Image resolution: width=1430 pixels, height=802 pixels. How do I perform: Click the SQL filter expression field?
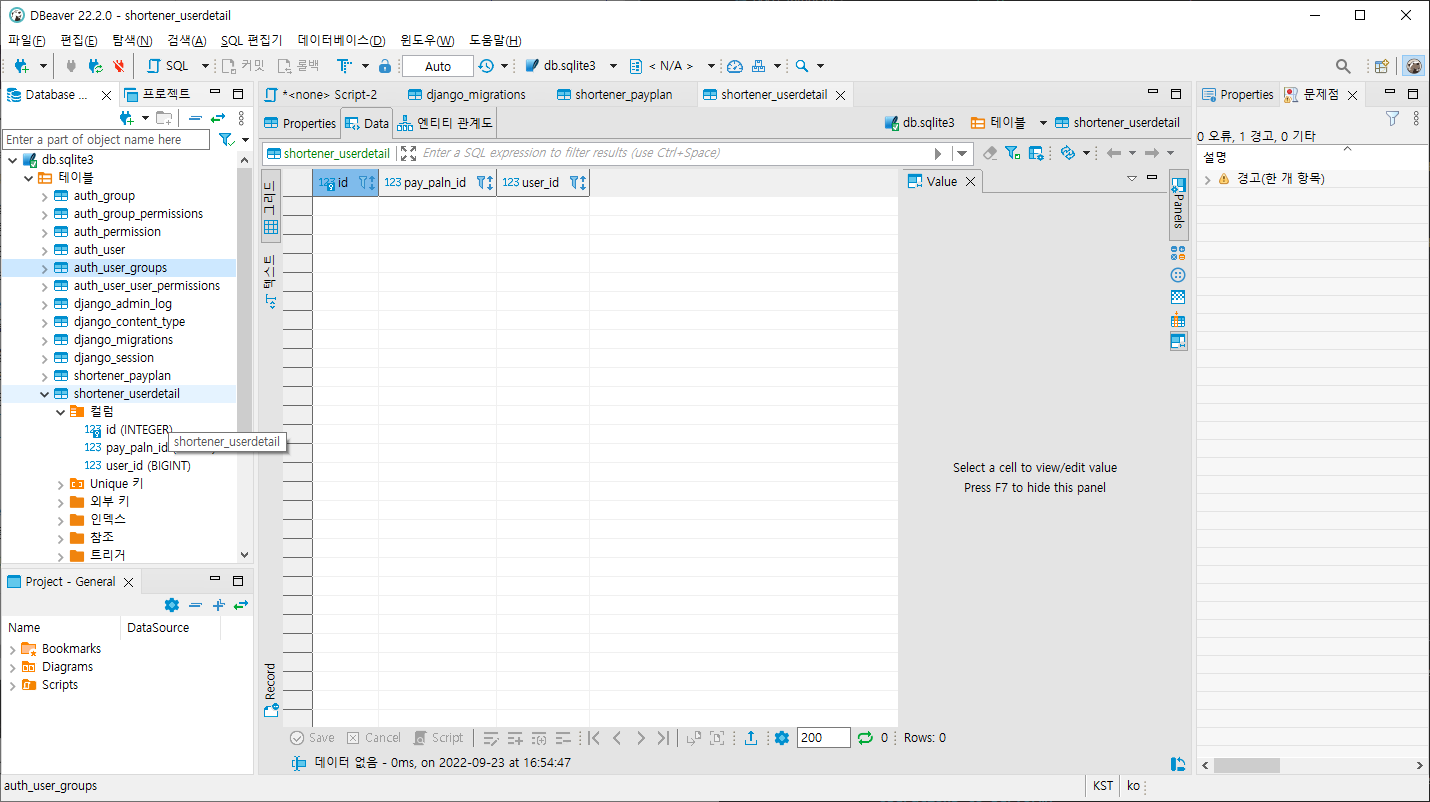(675, 153)
